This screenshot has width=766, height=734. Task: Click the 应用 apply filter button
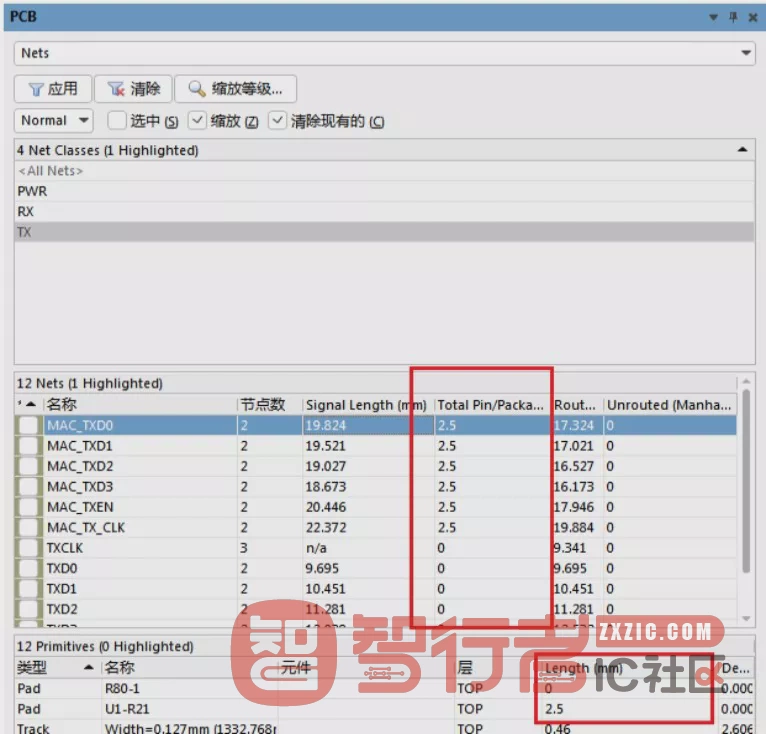coord(53,89)
